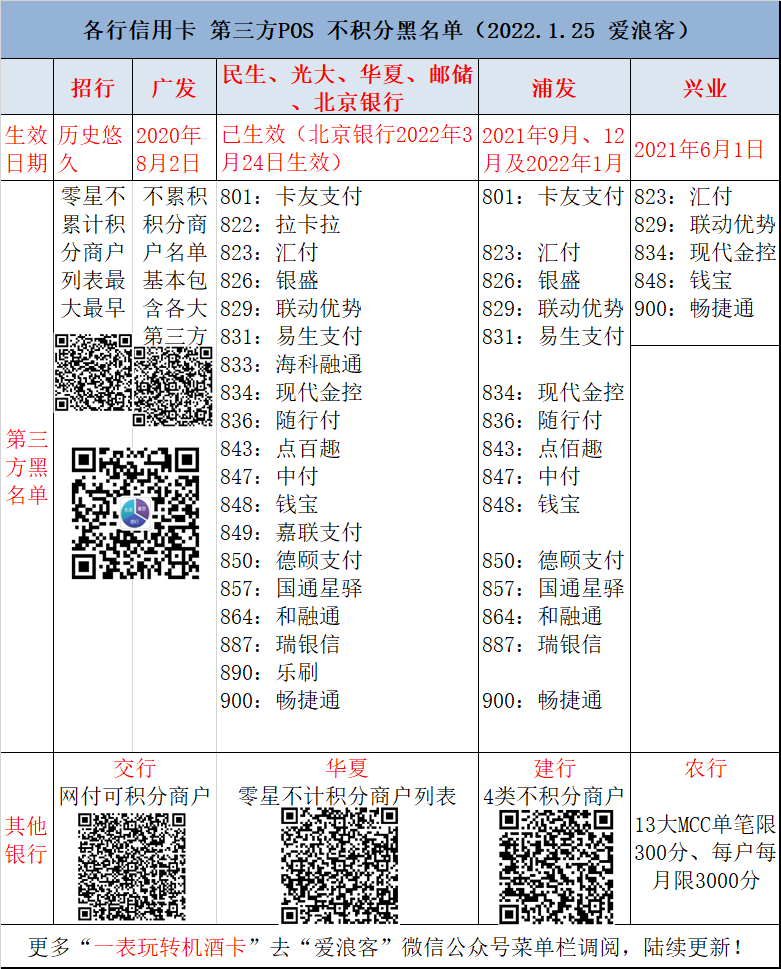Click the 建行 4类不积分商户 QR code
The width and height of the screenshot is (781, 969).
coord(556,867)
